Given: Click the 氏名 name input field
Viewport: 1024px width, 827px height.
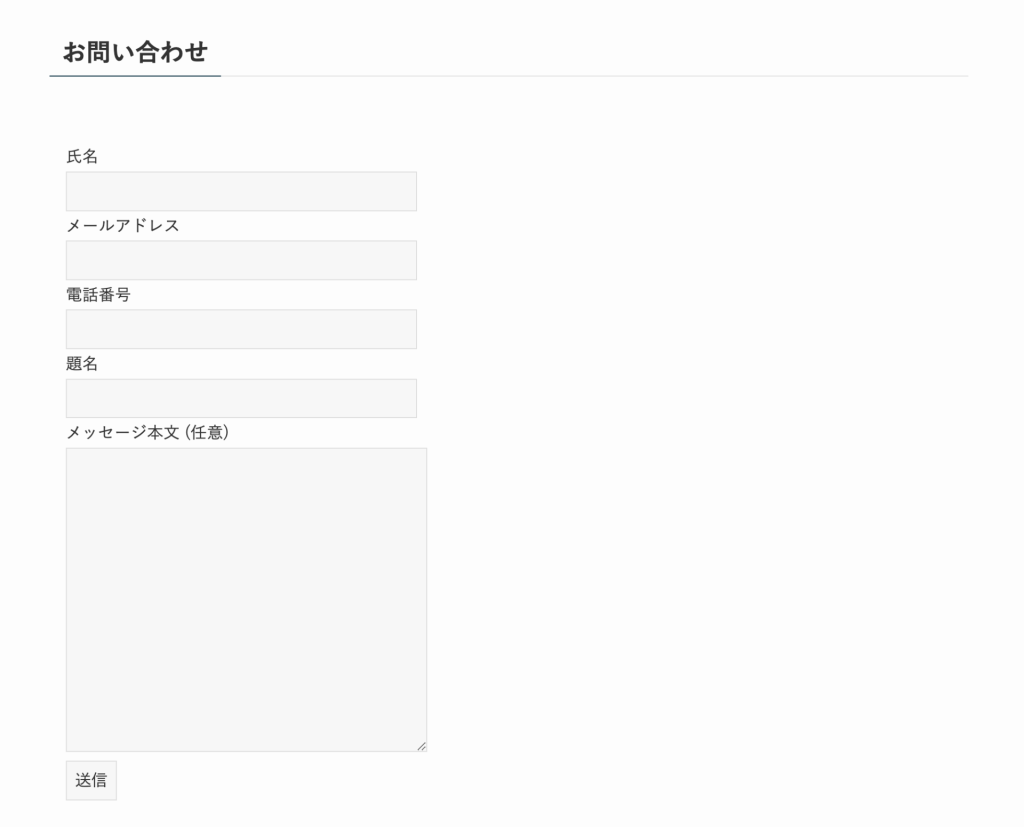Looking at the screenshot, I should coord(241,191).
